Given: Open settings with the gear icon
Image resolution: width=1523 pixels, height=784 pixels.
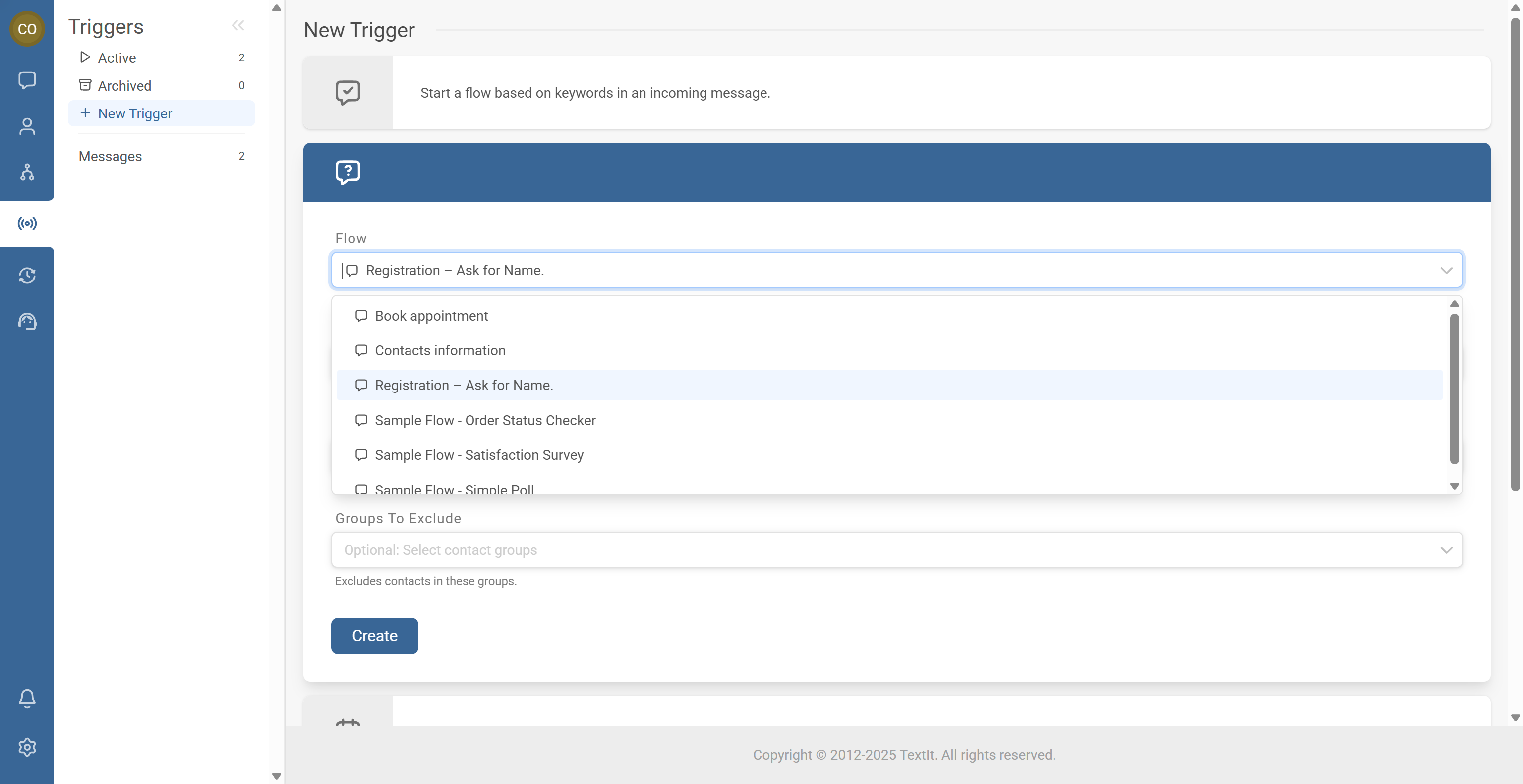Looking at the screenshot, I should click(27, 747).
